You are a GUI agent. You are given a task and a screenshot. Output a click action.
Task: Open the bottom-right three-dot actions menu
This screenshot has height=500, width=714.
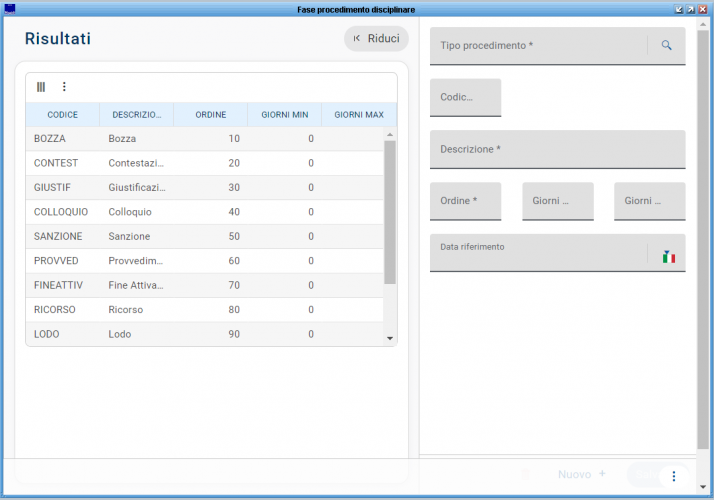point(674,476)
